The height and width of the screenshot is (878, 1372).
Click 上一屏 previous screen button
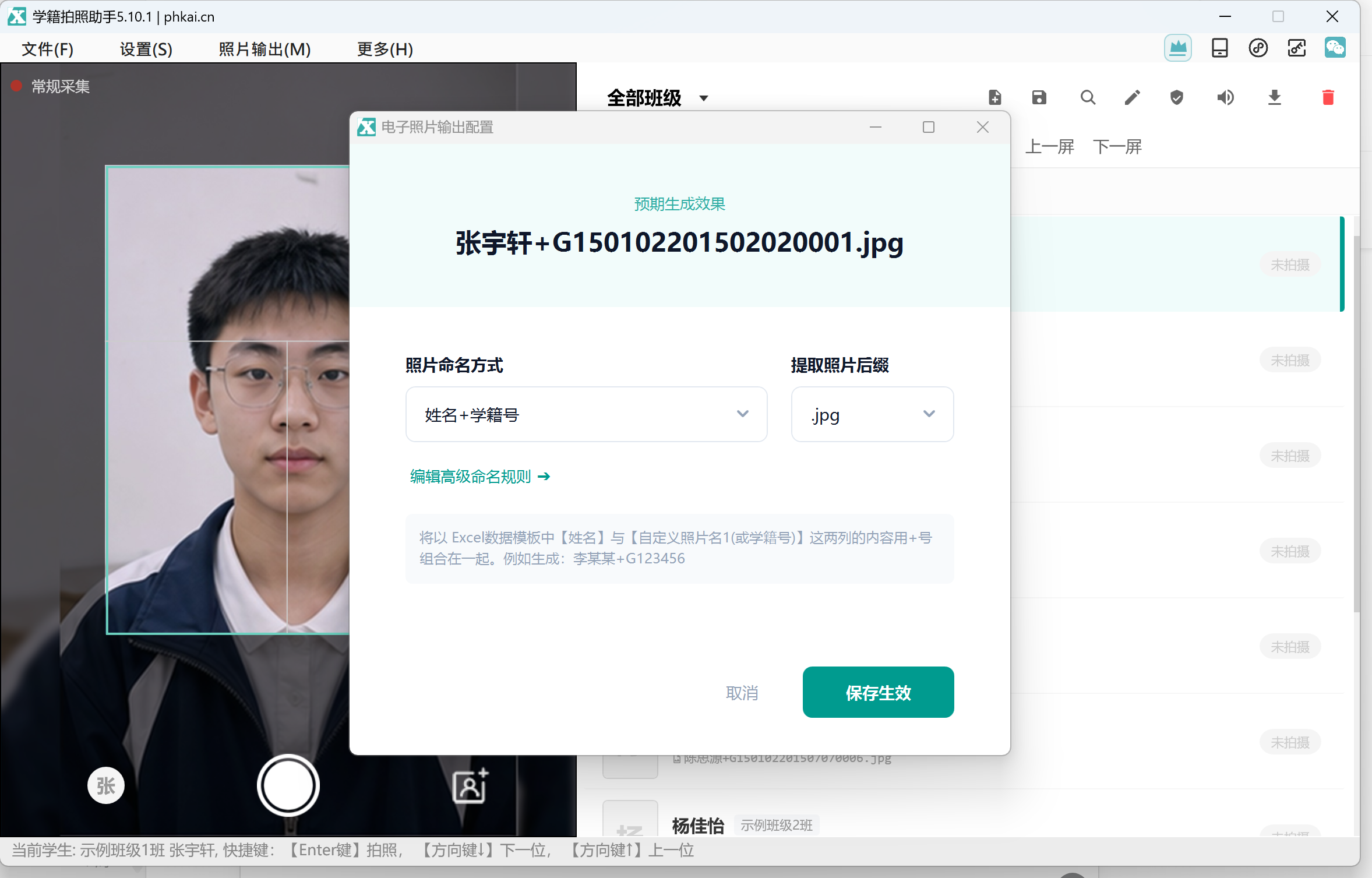click(1049, 146)
